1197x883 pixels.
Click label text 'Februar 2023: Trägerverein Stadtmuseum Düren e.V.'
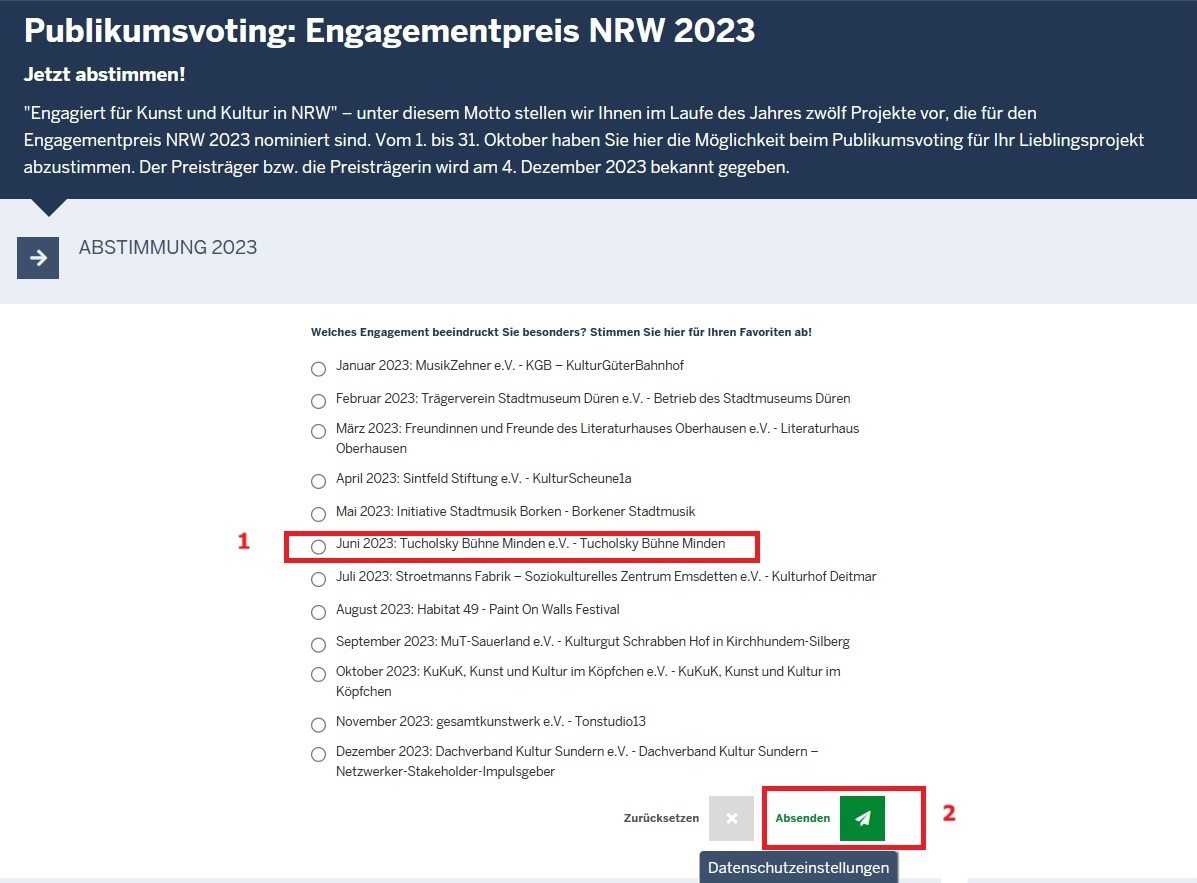(x=593, y=398)
